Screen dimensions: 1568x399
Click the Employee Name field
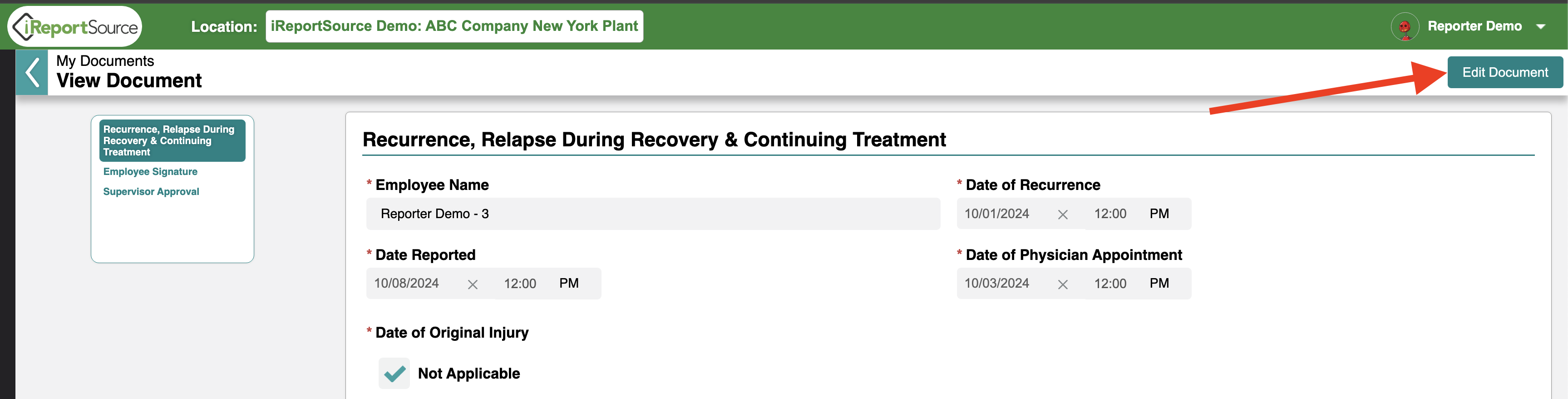[x=653, y=214]
